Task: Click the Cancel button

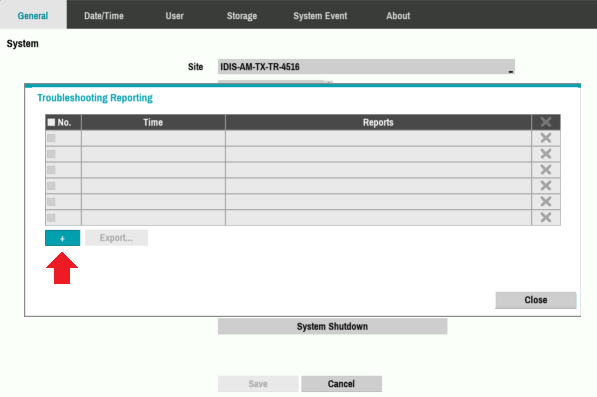Action: [x=342, y=384]
